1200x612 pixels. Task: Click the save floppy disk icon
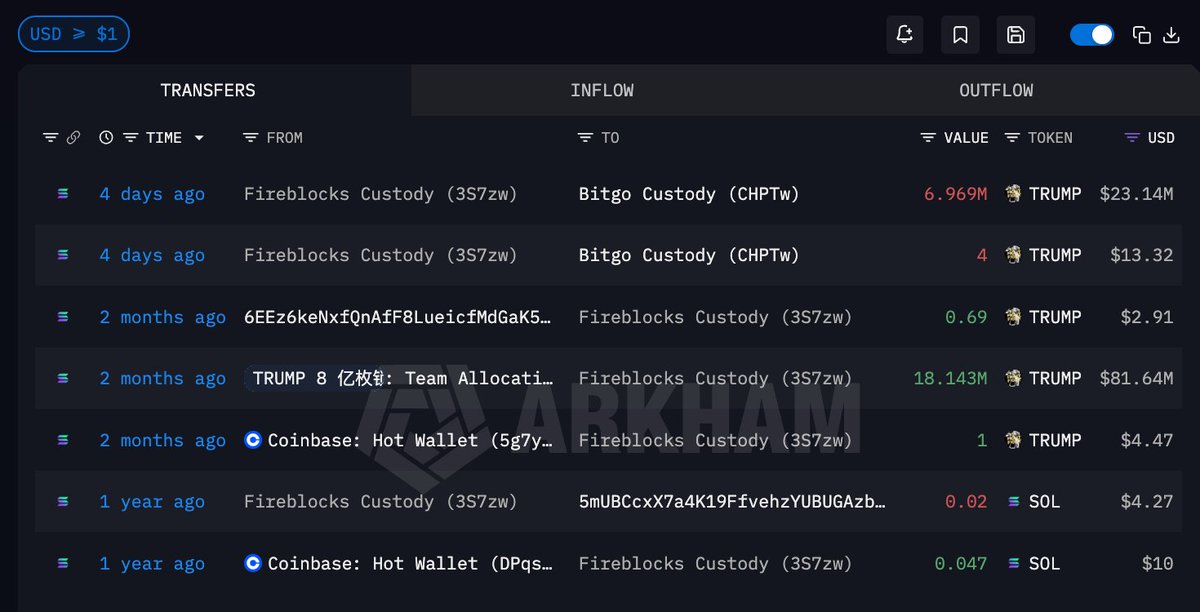(1015, 35)
